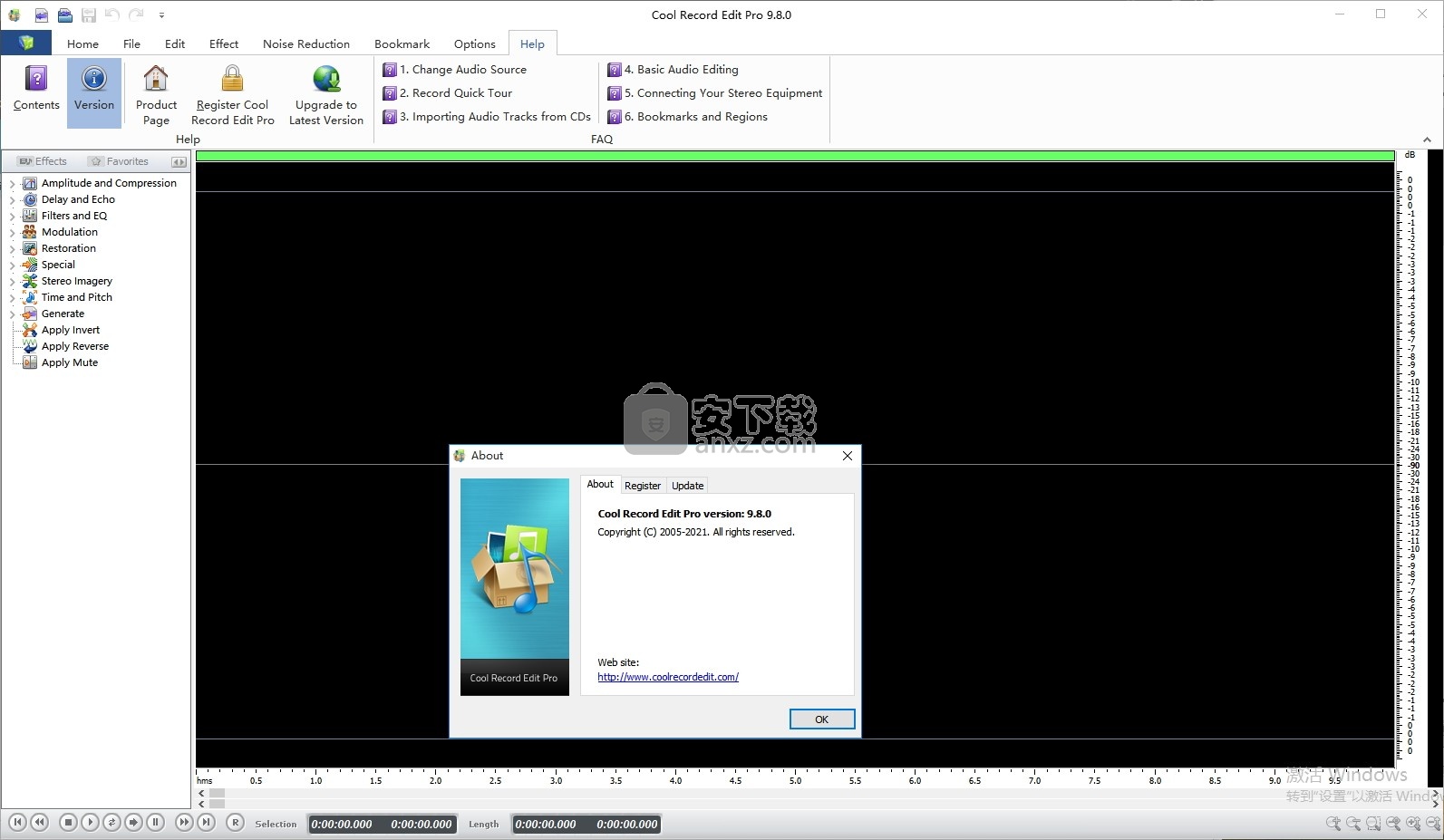Expand Stereo Imagery category

13,281
